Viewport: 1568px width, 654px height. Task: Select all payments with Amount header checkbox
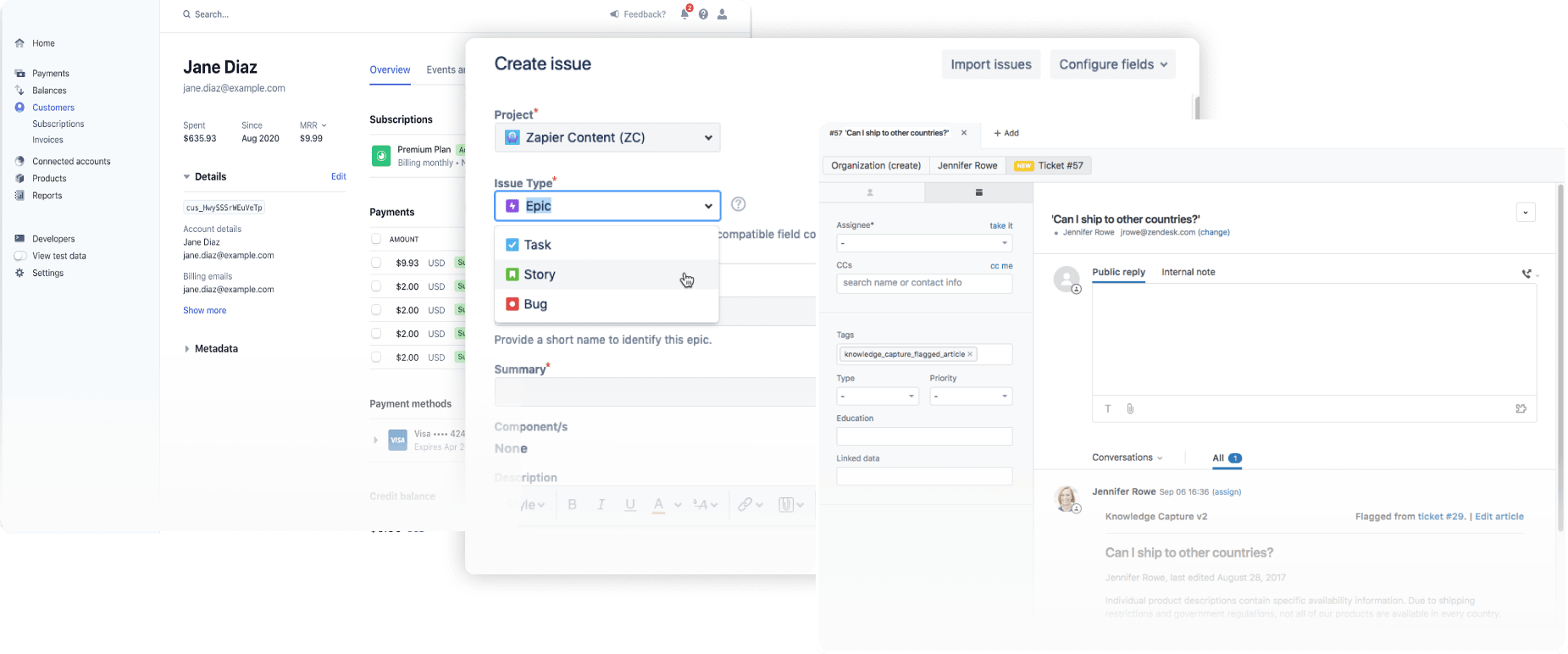[376, 239]
